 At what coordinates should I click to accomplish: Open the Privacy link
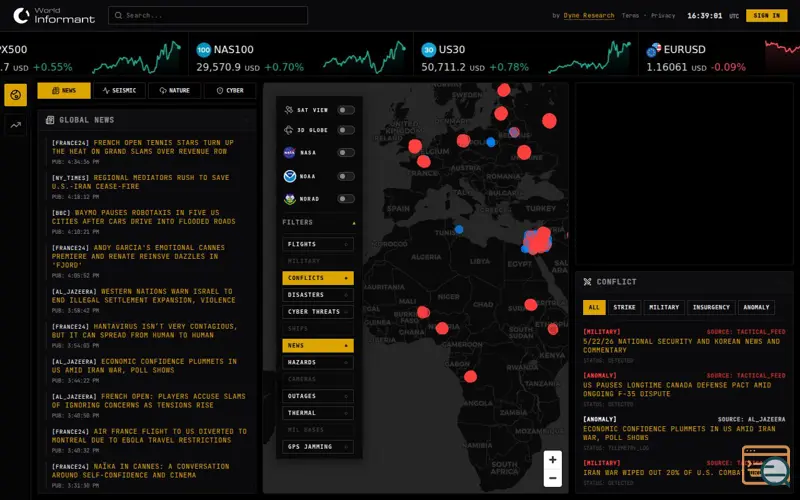(x=663, y=16)
